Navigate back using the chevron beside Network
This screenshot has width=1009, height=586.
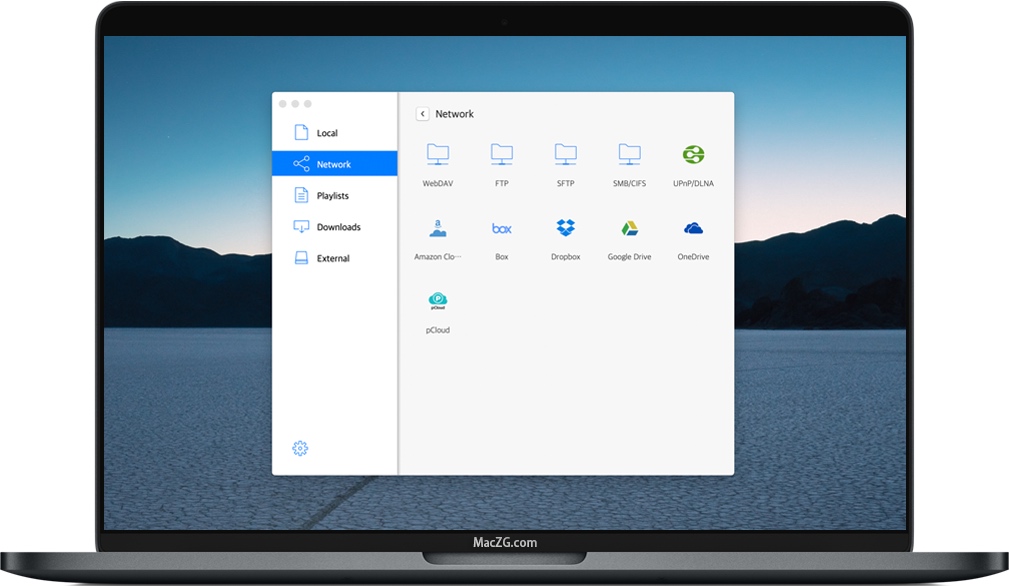[x=422, y=113]
